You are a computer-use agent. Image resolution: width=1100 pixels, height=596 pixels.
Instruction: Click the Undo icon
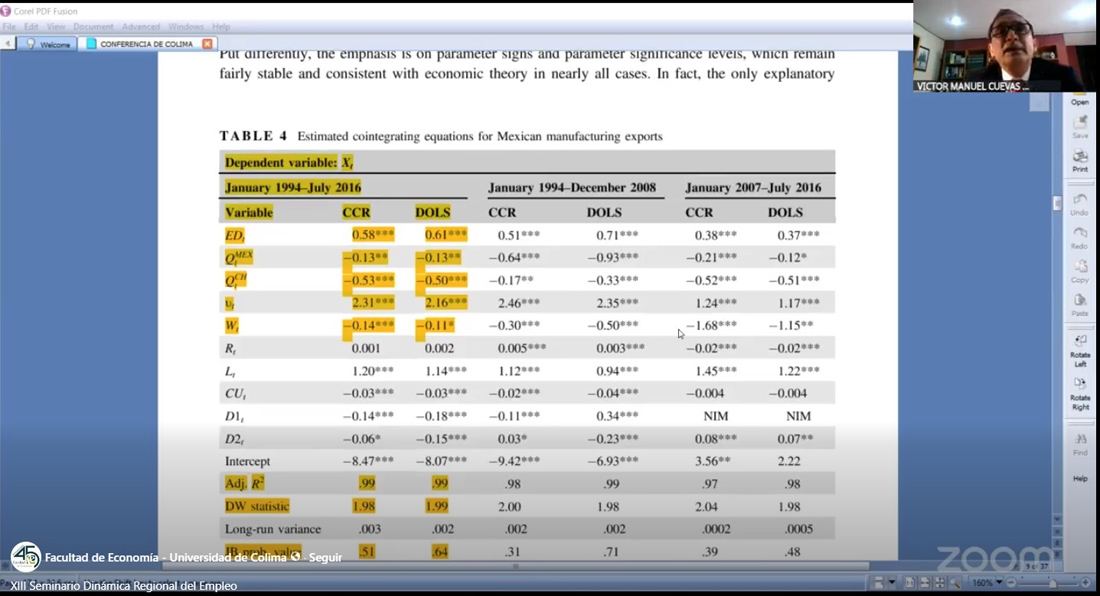coord(1080,203)
